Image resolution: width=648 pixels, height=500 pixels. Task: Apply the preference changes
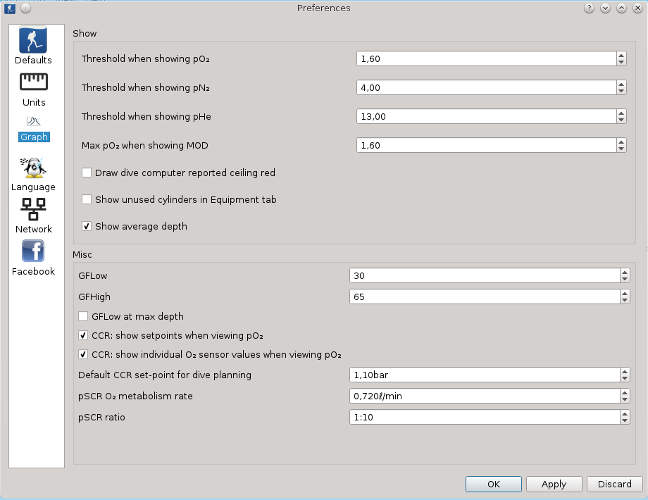[554, 484]
